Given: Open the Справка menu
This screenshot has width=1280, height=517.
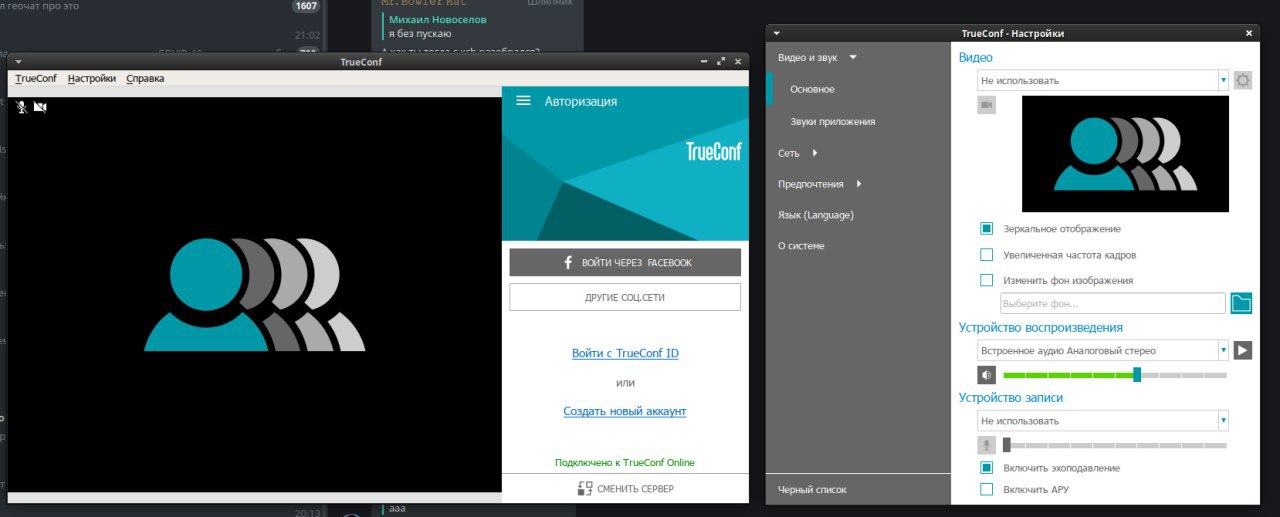Looking at the screenshot, I should (145, 78).
